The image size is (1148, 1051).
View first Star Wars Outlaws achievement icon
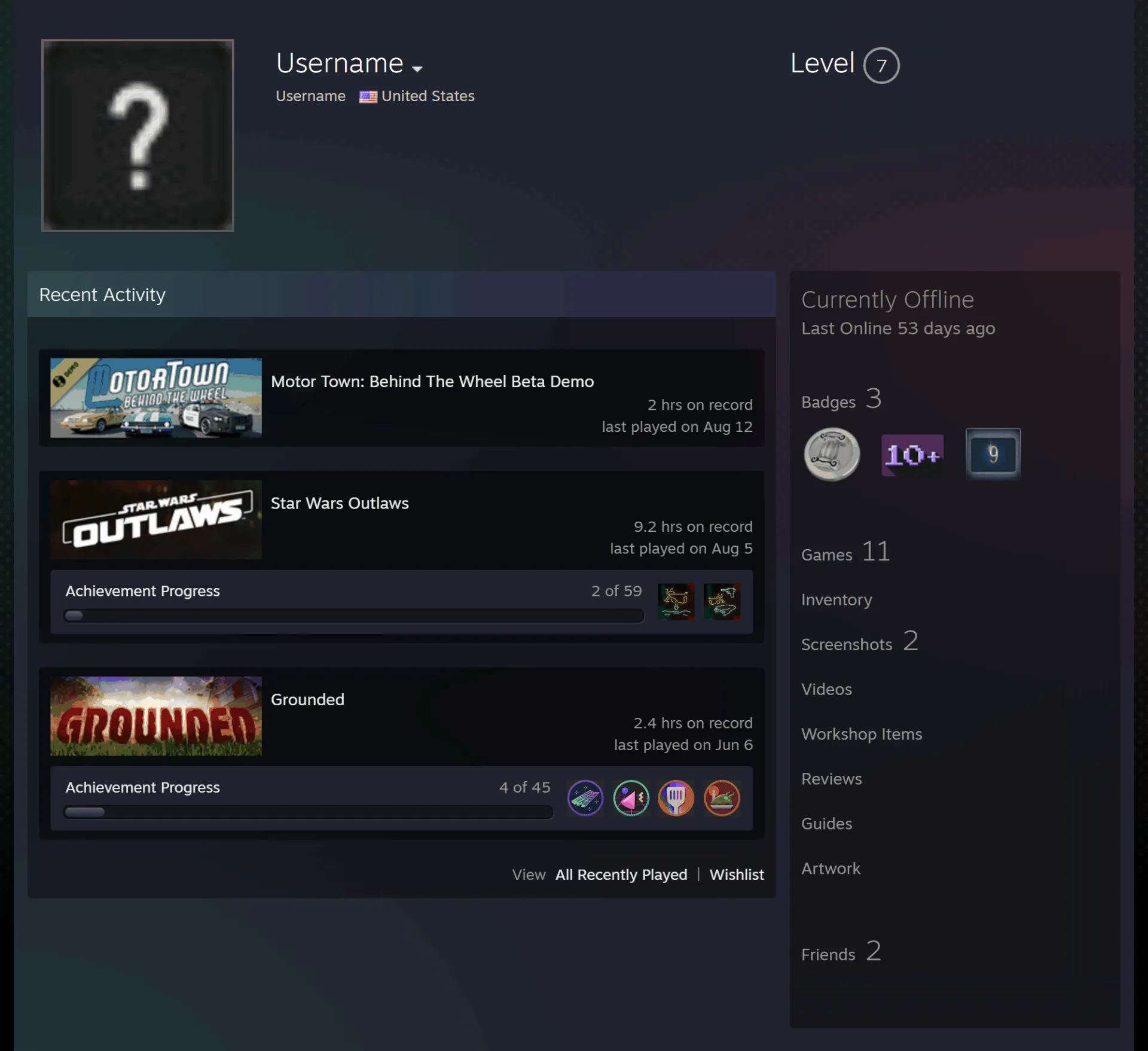pyautogui.click(x=676, y=601)
